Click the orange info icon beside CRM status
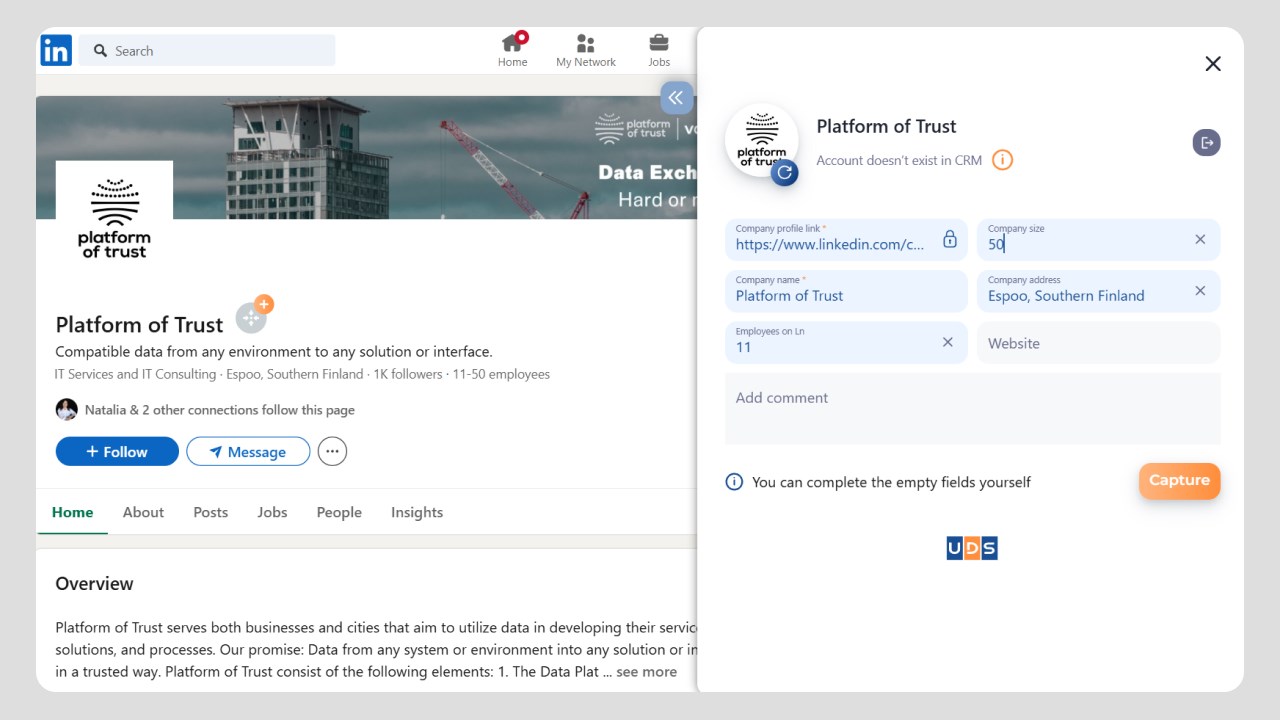This screenshot has height=720, width=1280. point(1002,160)
